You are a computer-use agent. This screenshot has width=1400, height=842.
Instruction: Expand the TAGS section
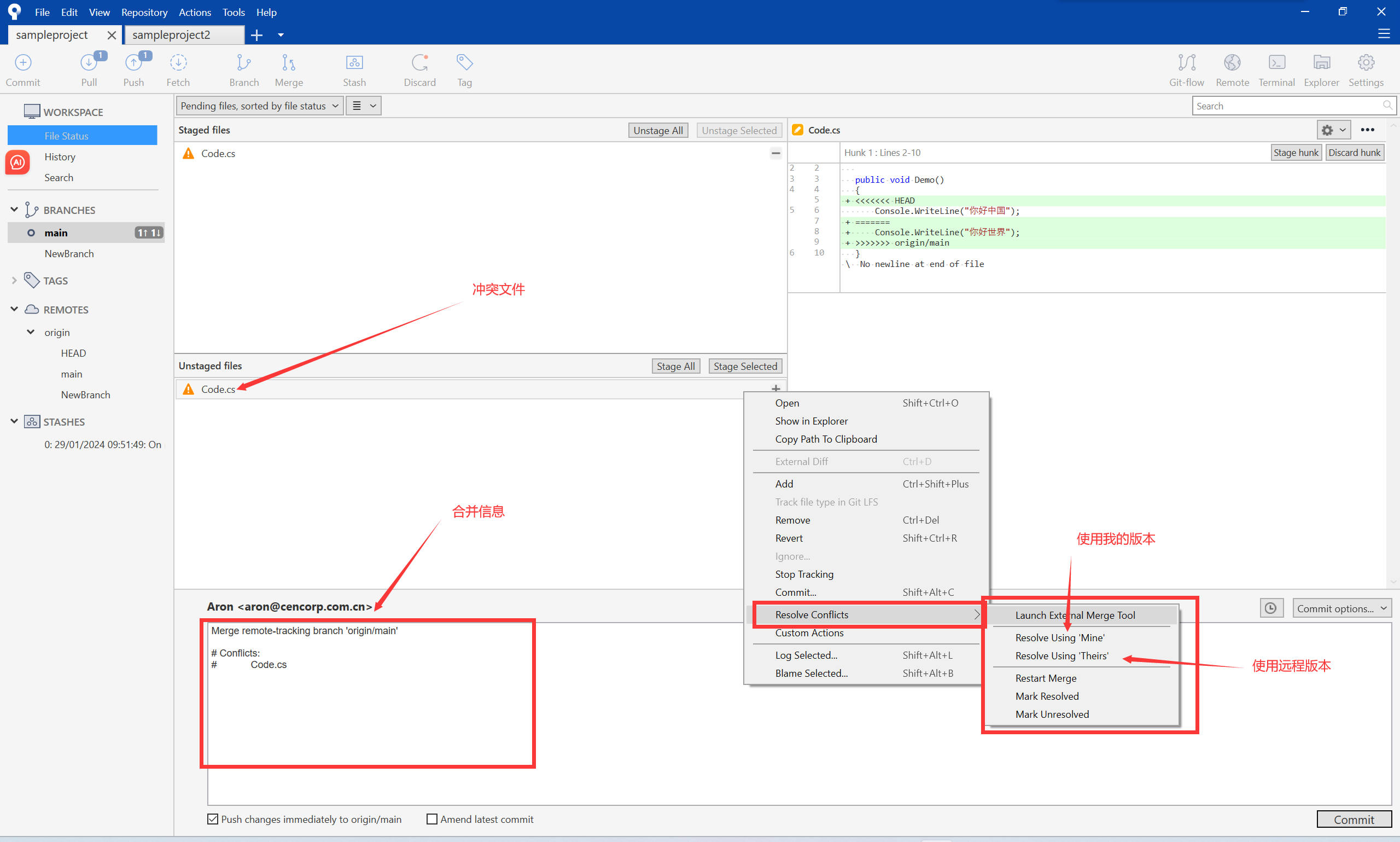[x=14, y=280]
